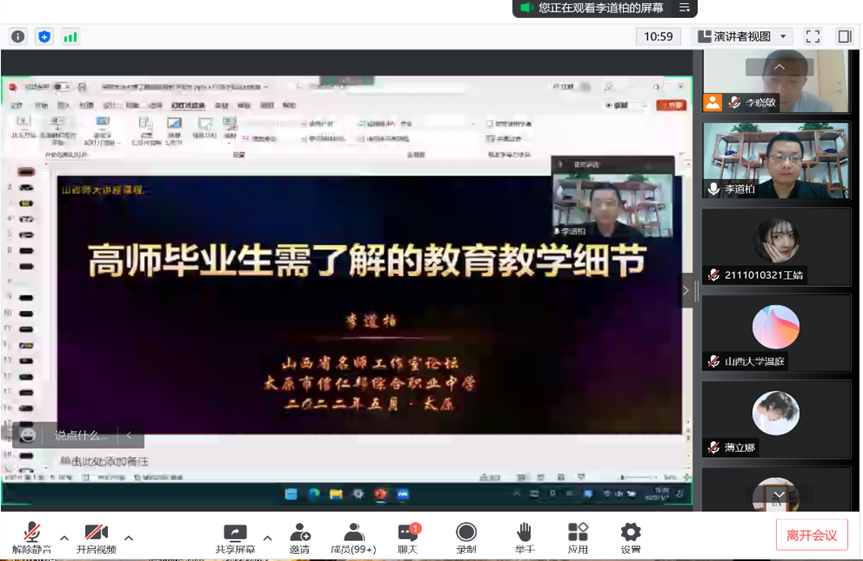The width and height of the screenshot is (863, 561).
Task: Open the screen share banner options menu
Action: 685,8
